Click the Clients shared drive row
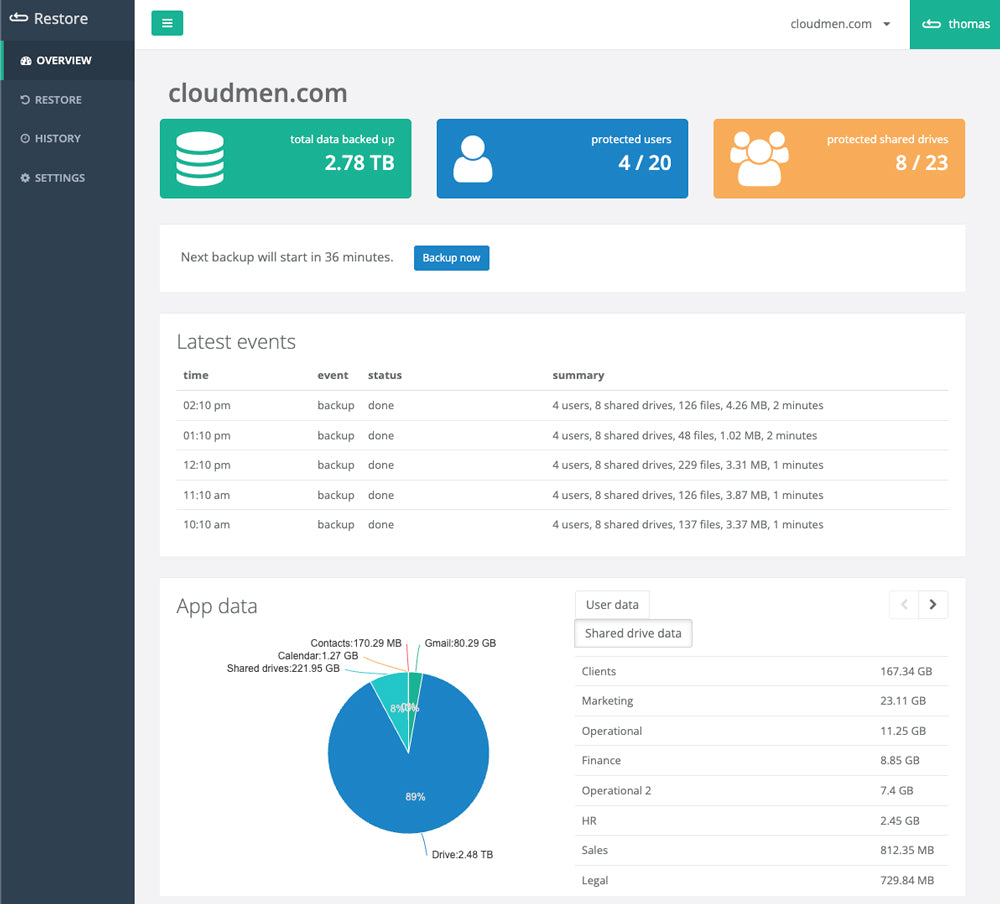The width and height of the screenshot is (1000, 904). (761, 672)
